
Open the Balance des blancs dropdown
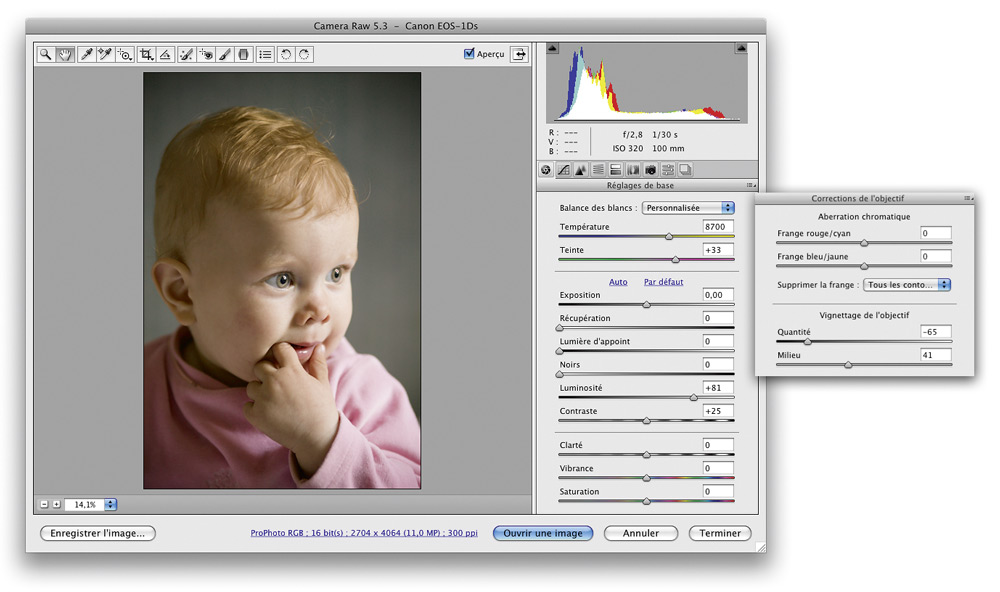[688, 208]
